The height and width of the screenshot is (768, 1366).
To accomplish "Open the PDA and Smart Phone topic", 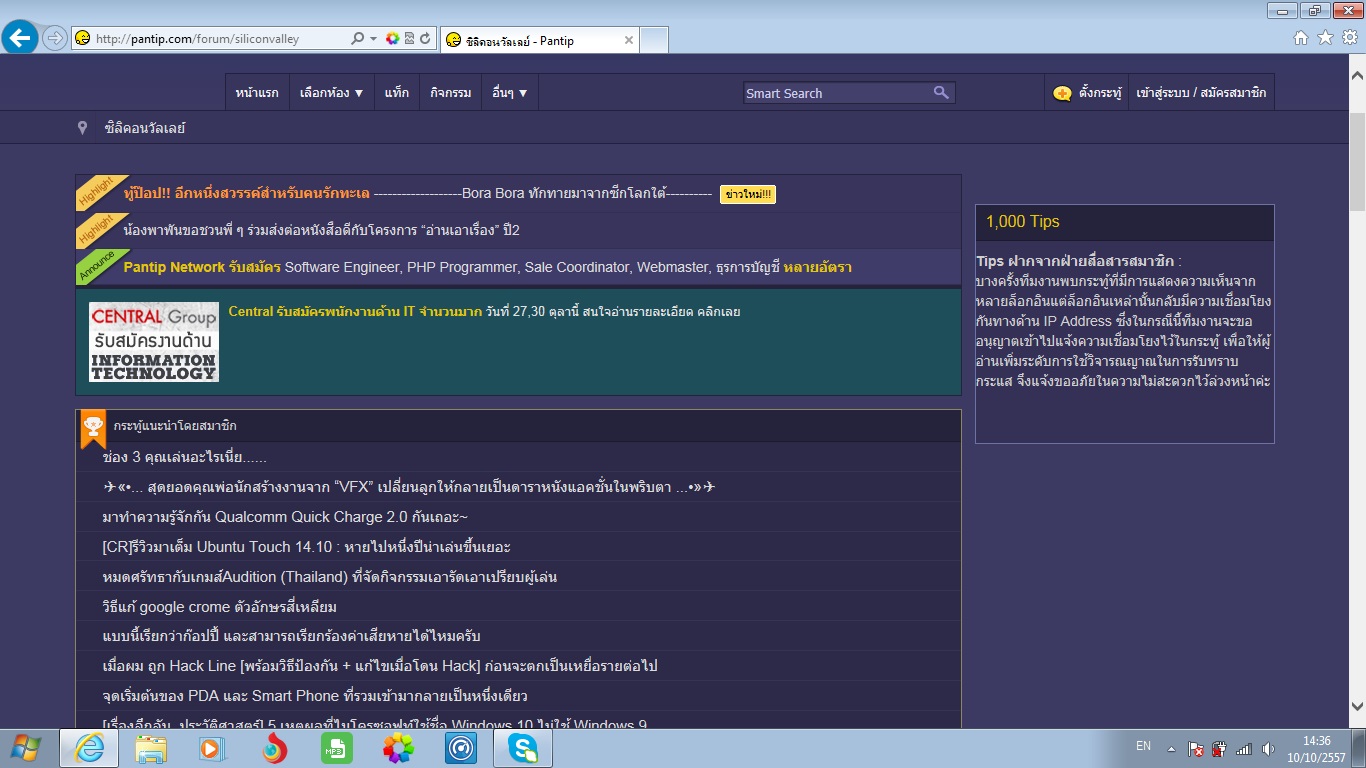I will click(x=315, y=696).
